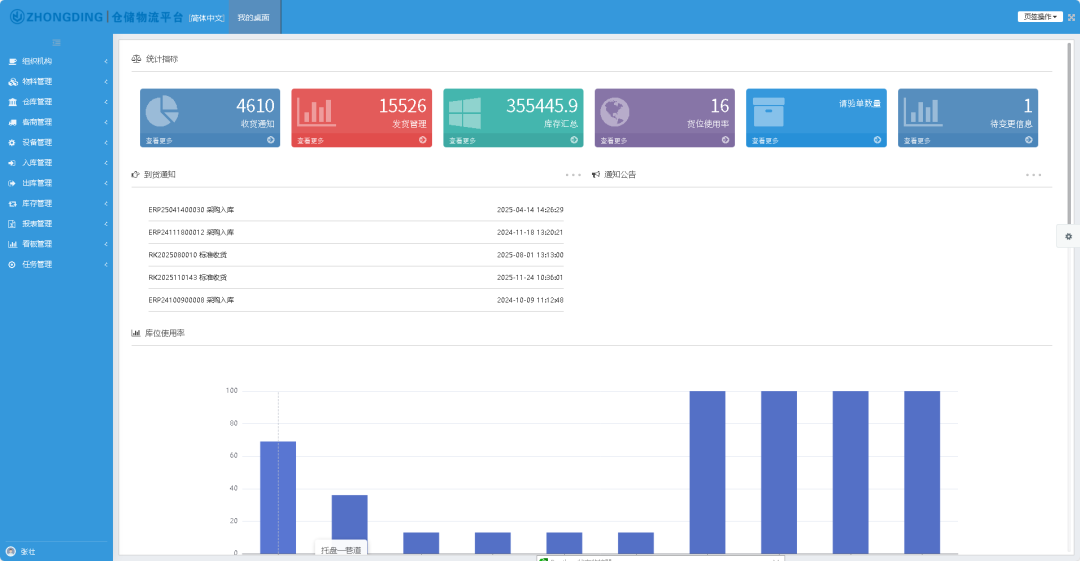Click the settings gear on right edge
This screenshot has height=561, width=1080.
coord(1068,236)
